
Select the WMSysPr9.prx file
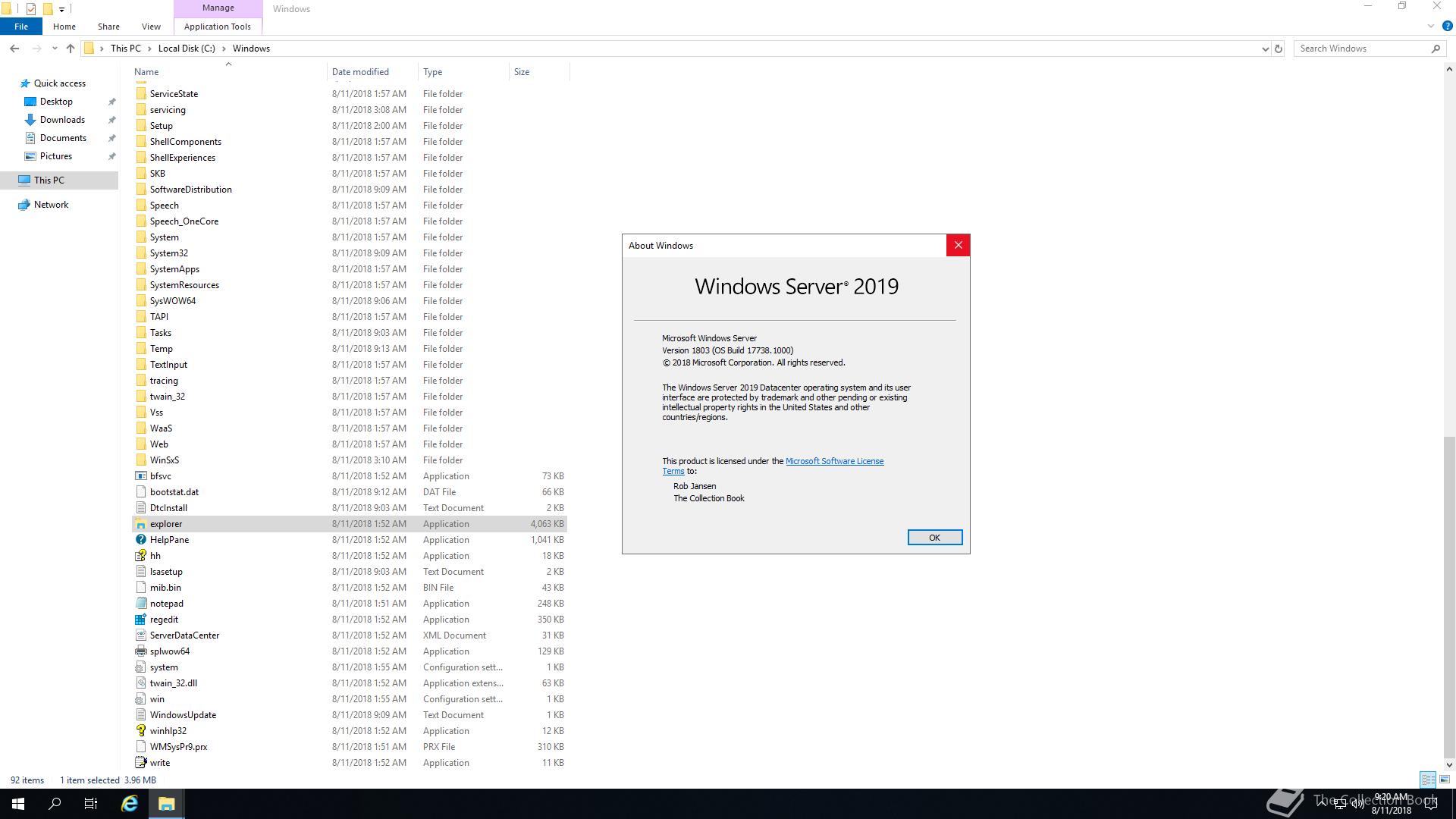(350, 747)
